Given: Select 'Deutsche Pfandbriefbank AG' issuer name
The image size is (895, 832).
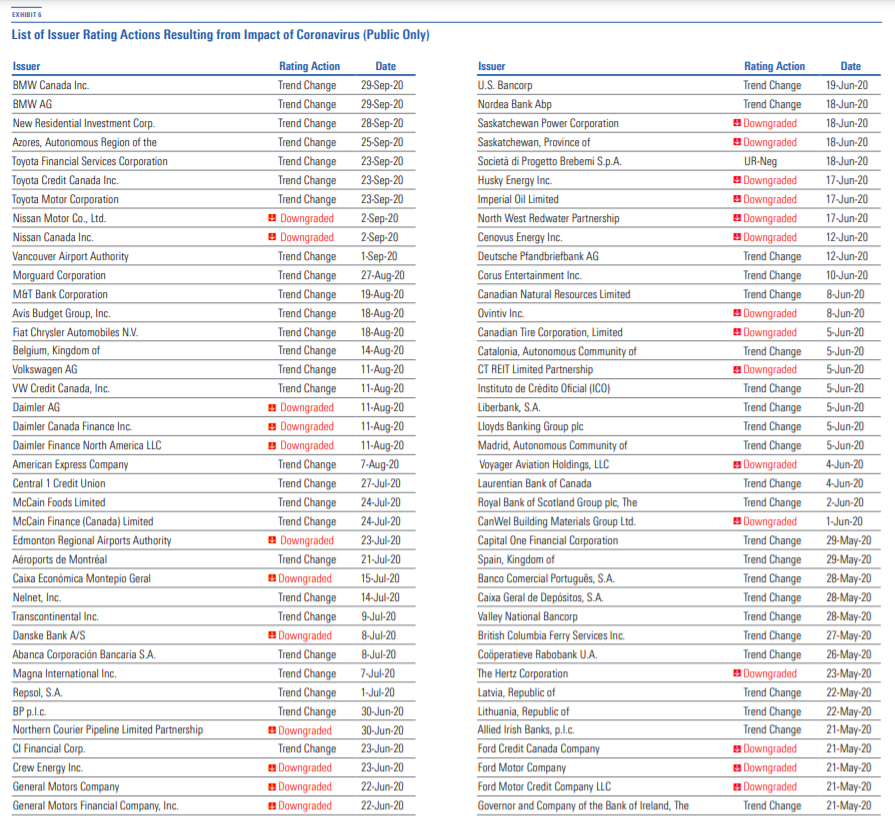Looking at the screenshot, I should [x=538, y=256].
